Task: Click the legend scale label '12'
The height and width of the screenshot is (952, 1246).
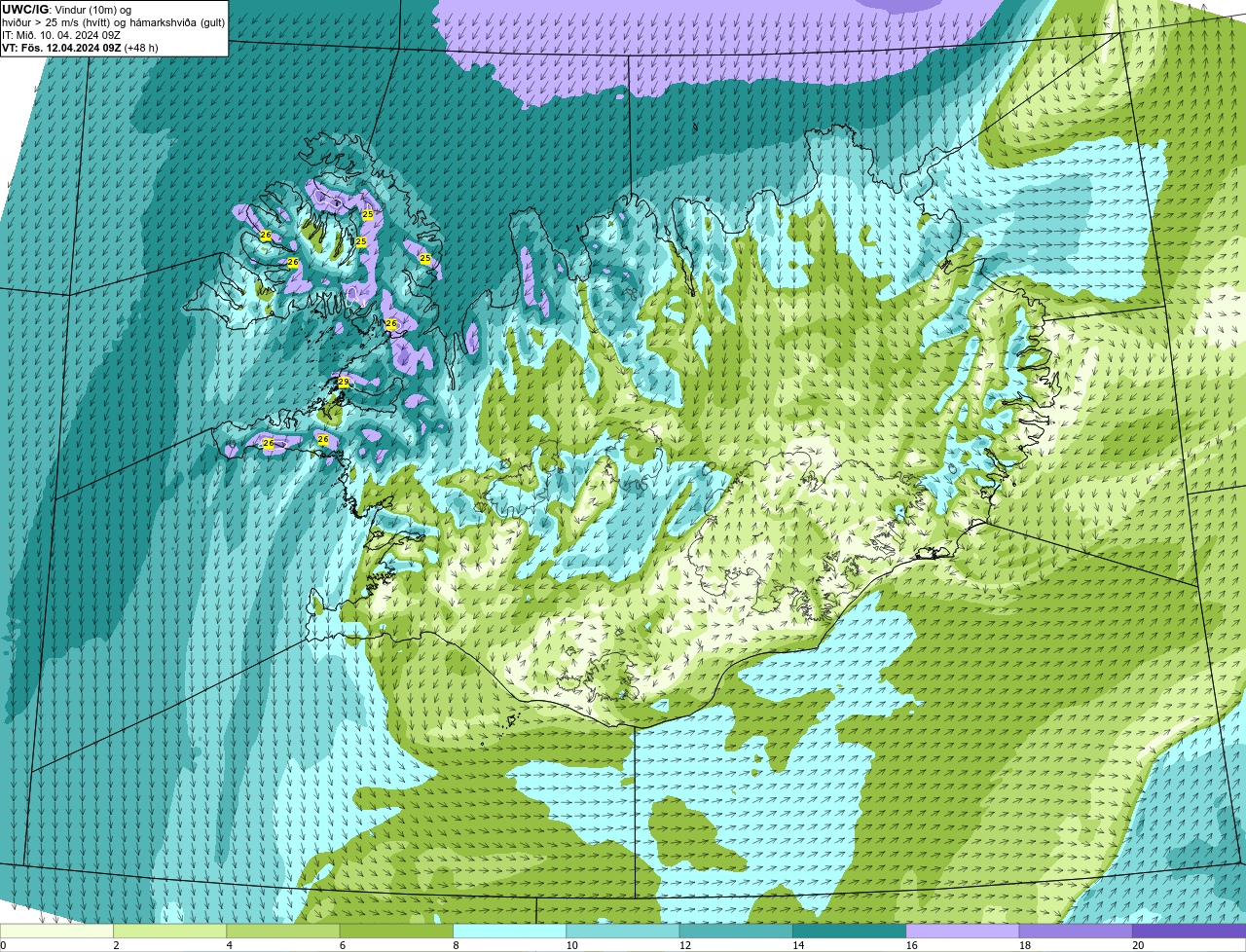Action: tap(685, 945)
